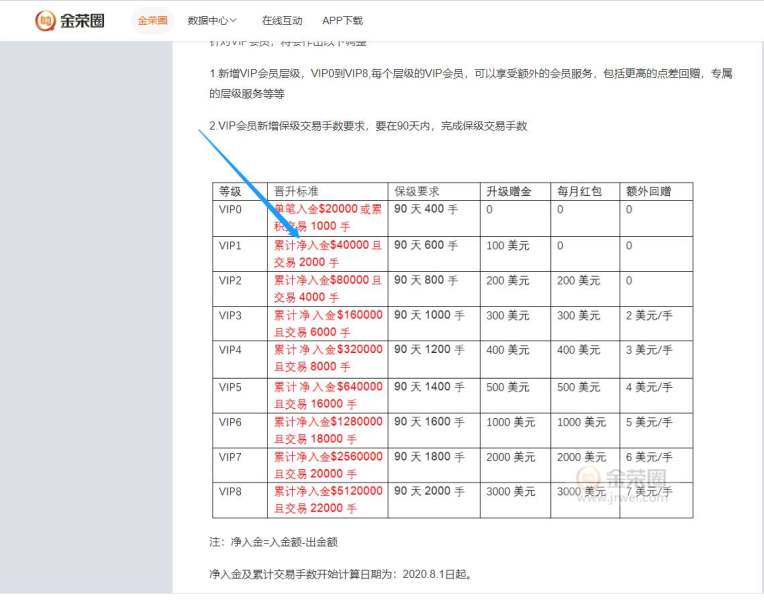
Task: Click the 90 天 600 手 cell
Action: pos(434,254)
